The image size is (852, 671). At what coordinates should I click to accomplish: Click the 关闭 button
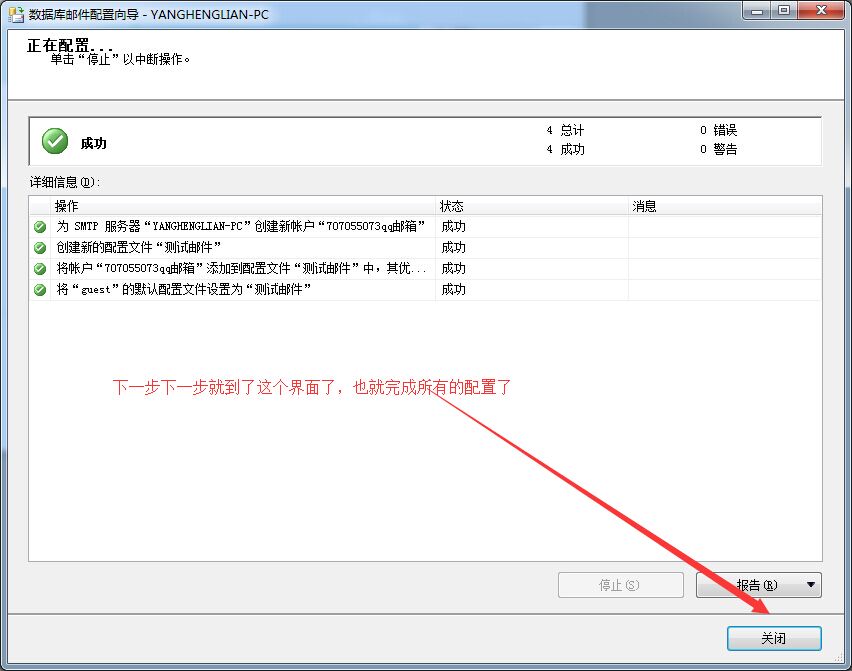(774, 638)
